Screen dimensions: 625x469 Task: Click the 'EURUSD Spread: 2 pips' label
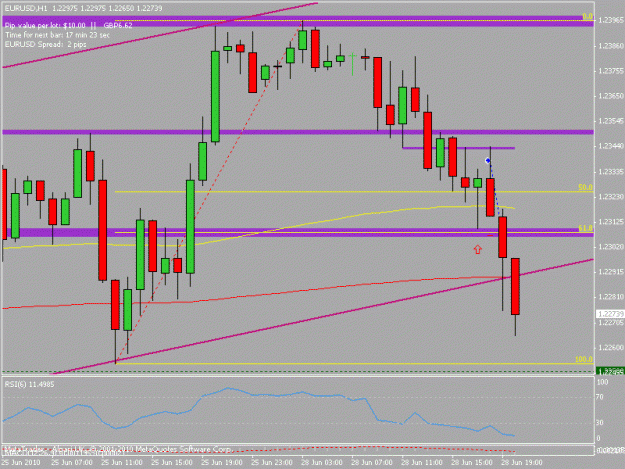point(45,44)
